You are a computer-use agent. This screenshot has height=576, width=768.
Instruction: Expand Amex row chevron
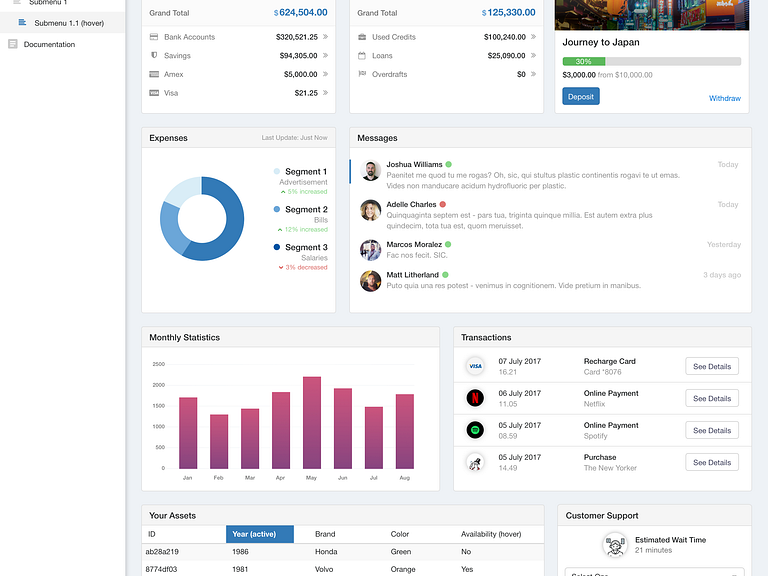325,74
